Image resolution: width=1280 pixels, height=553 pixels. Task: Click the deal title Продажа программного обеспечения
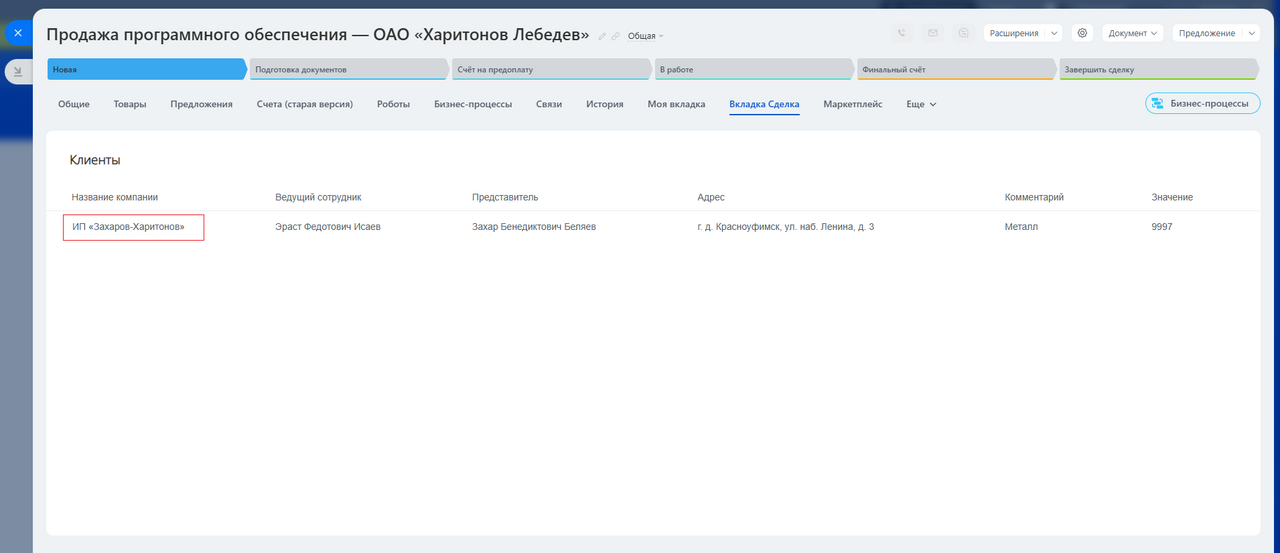318,35
